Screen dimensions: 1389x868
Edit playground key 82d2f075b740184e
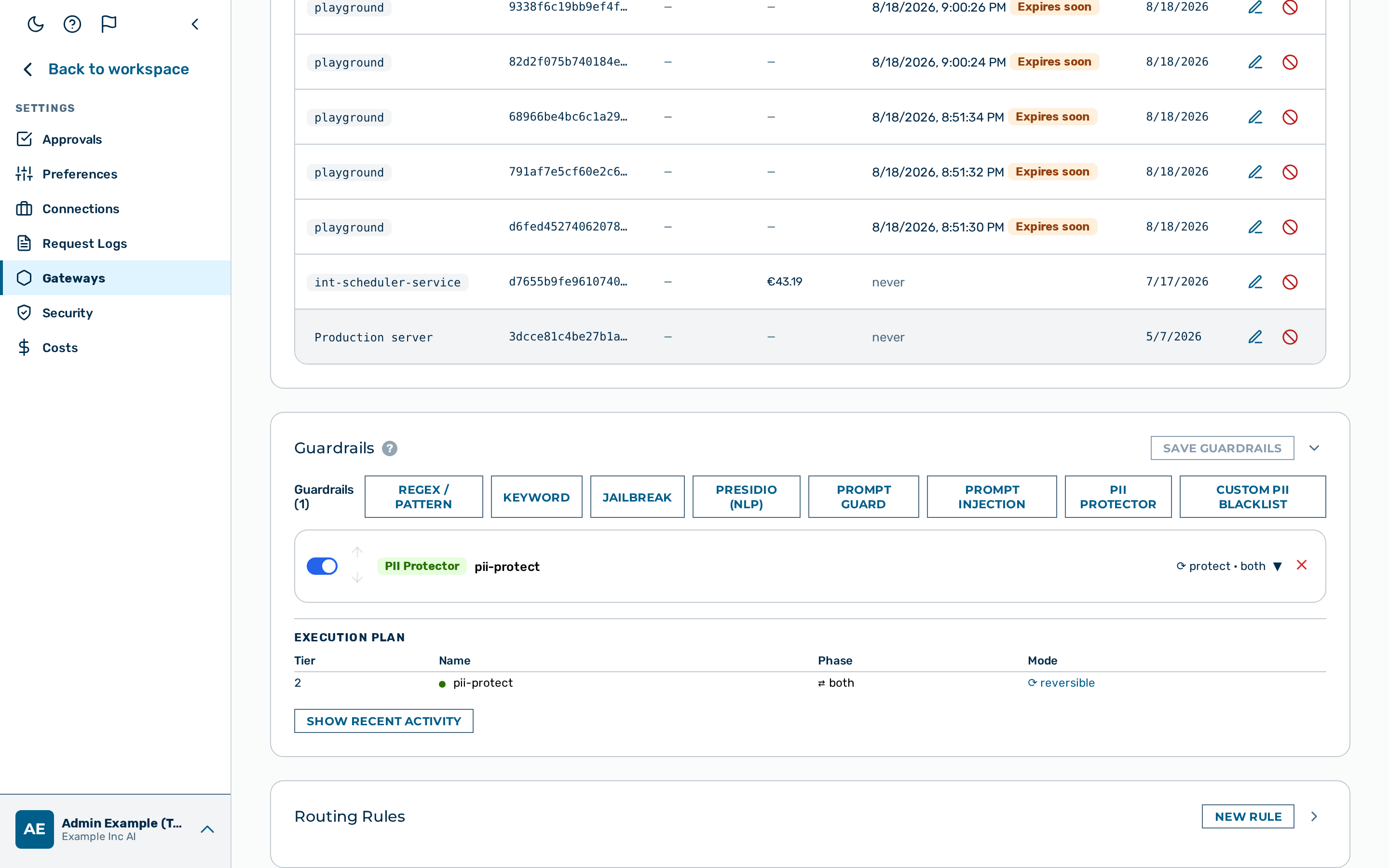(1255, 62)
